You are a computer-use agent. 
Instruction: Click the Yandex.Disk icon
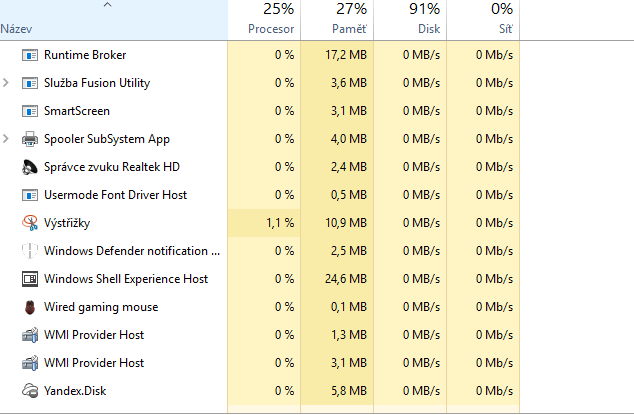click(29, 391)
